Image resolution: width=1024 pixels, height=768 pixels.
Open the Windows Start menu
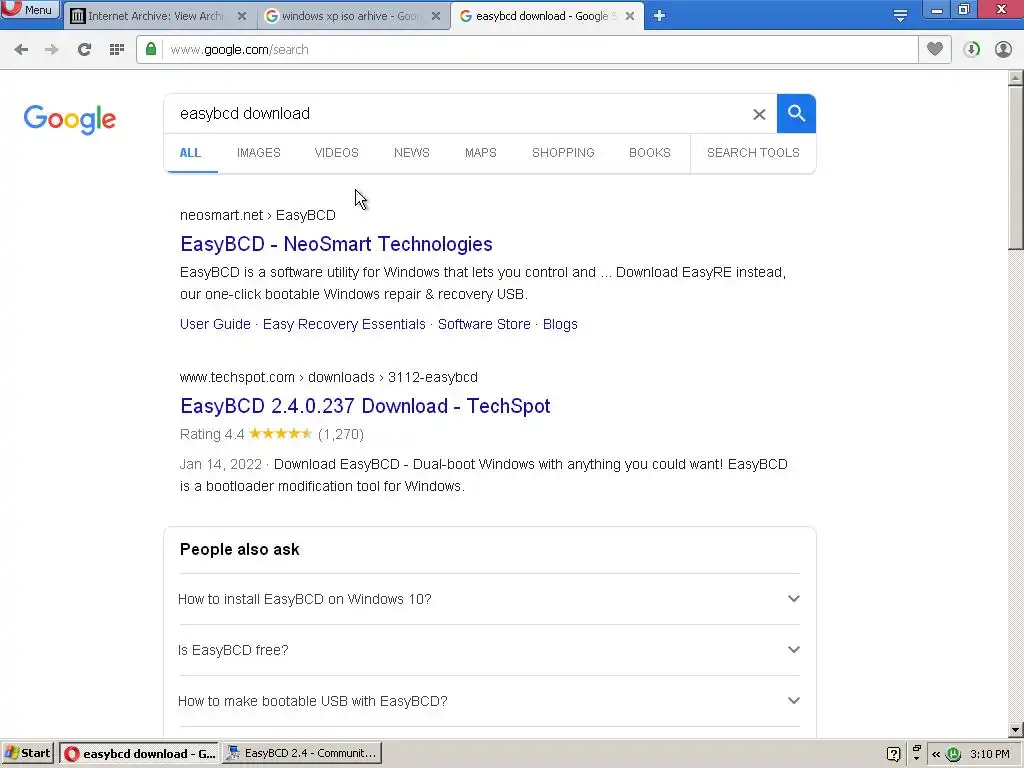[28, 753]
